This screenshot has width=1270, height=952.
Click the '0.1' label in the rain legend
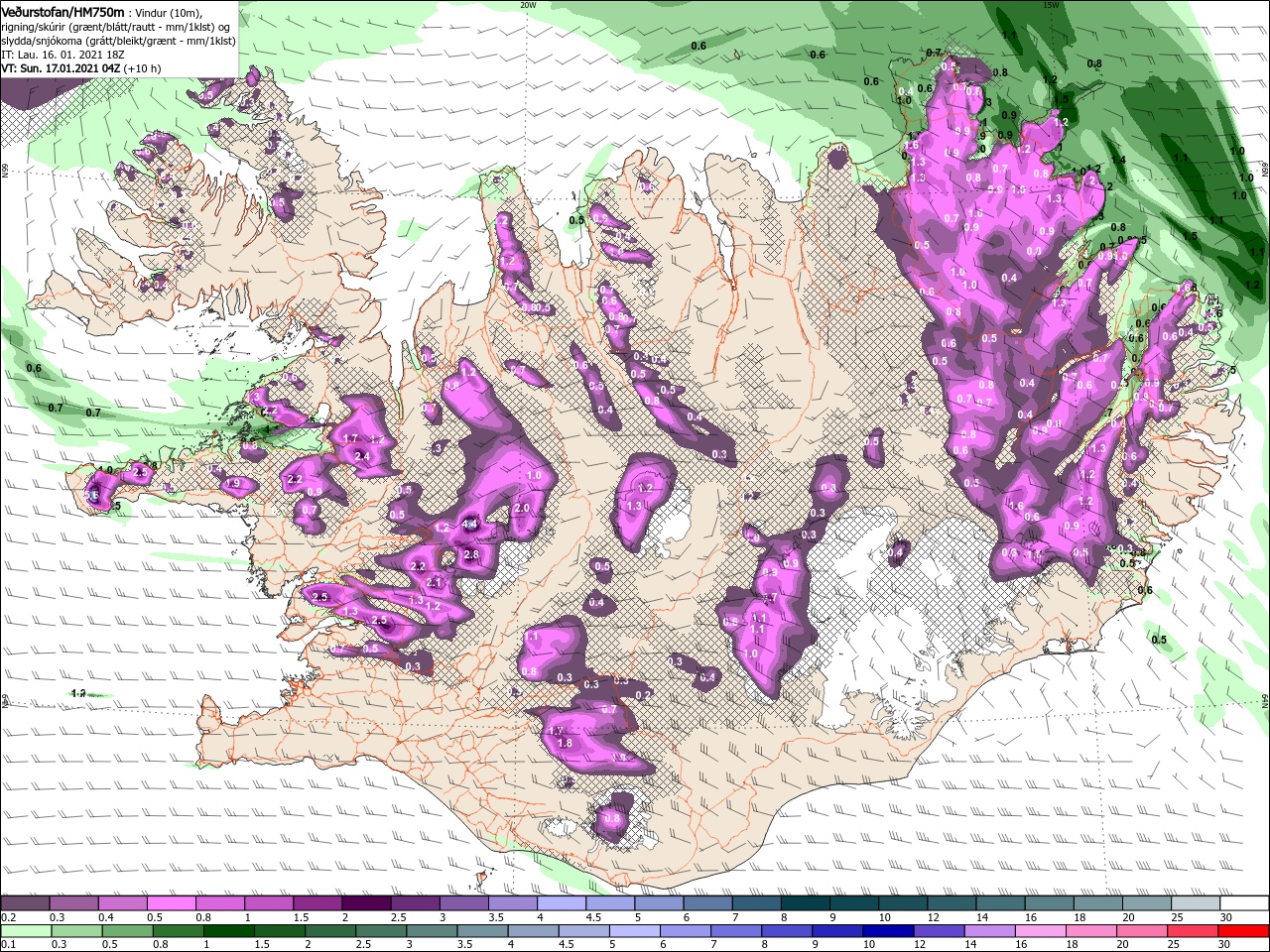tap(8, 944)
